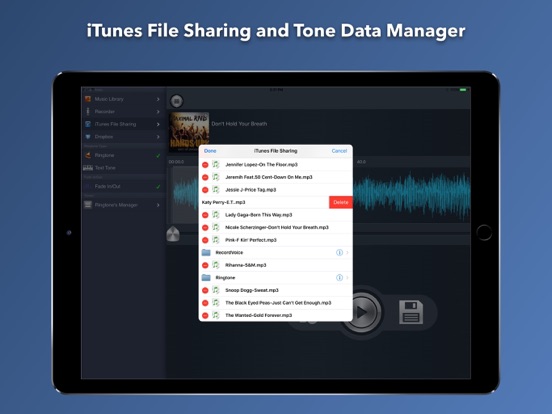Select the Dropbox menu item
The width and height of the screenshot is (552, 414).
(123, 137)
